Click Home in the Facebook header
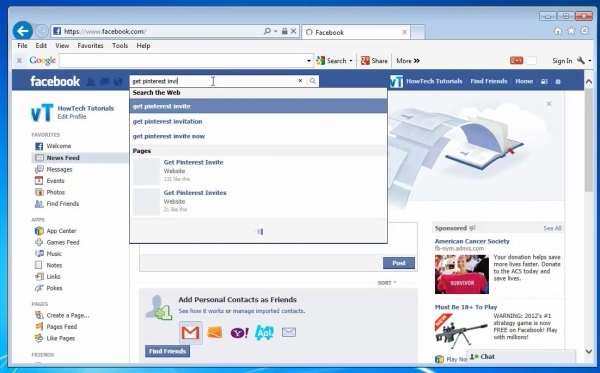Viewport: 600px width, 373px height. [x=524, y=81]
